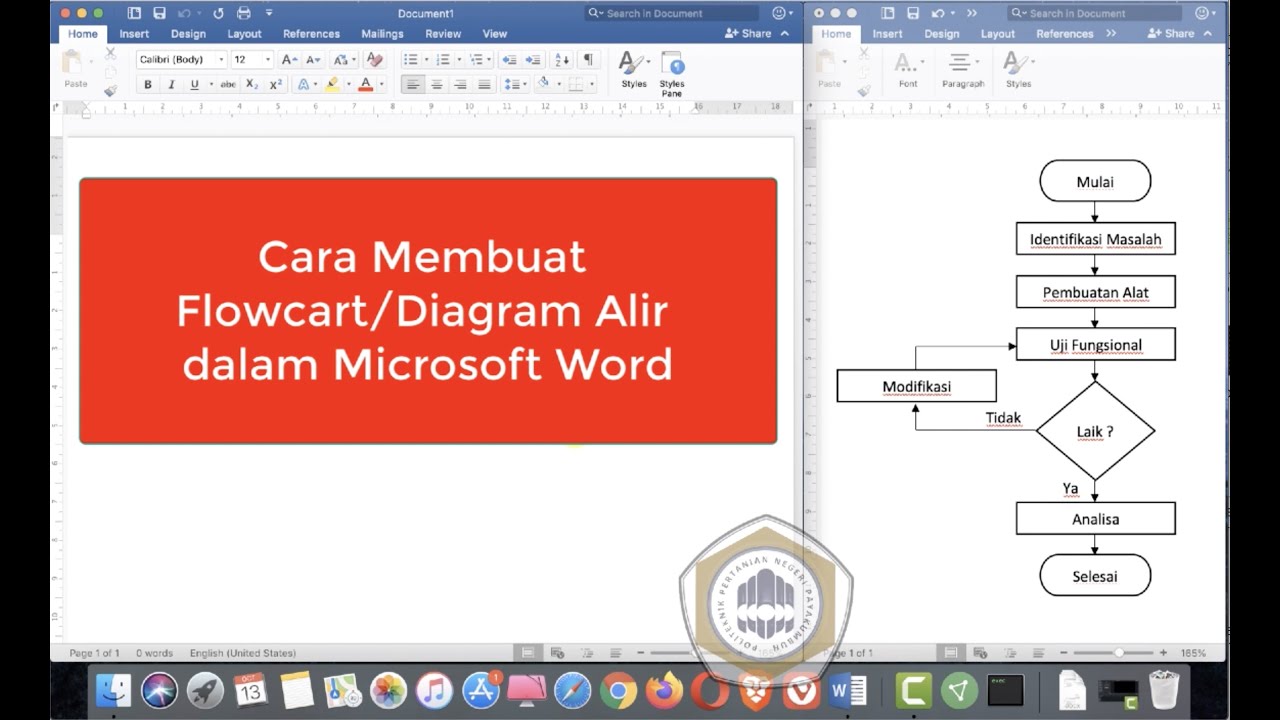Switch to Design tab in Document1 window

[188, 33]
